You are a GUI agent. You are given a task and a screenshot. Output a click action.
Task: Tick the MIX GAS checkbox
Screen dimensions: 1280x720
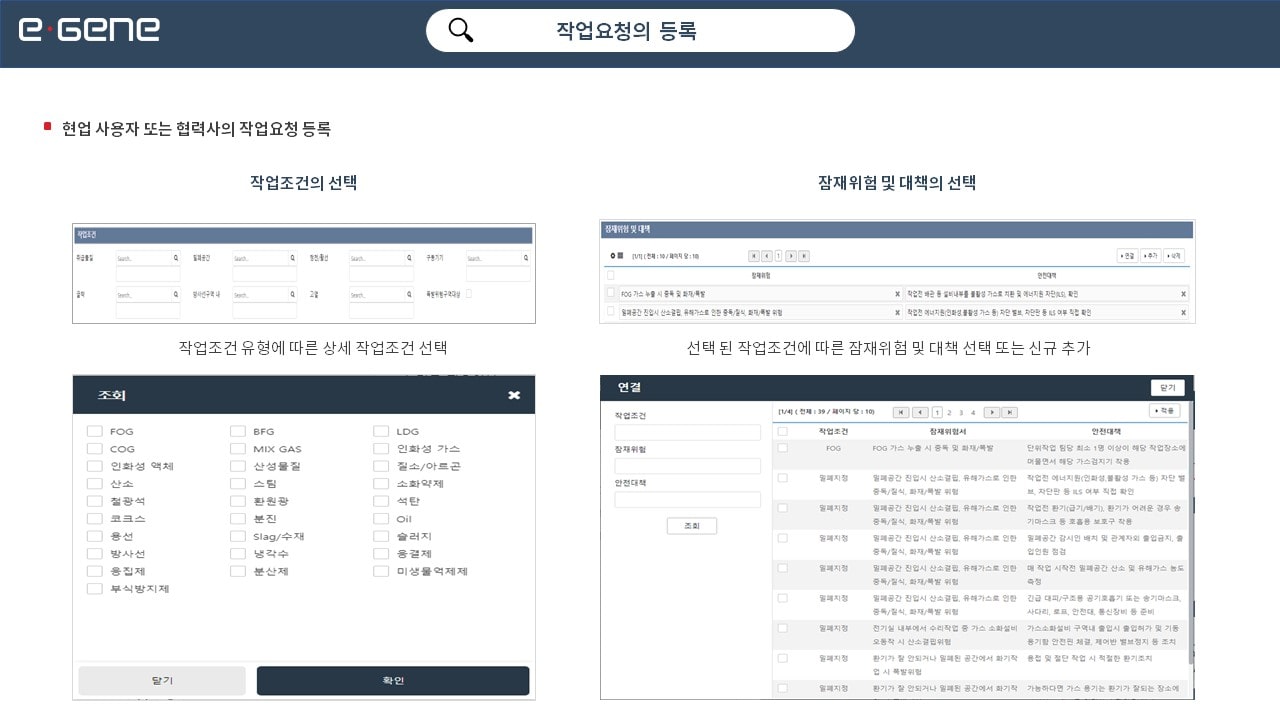(238, 449)
